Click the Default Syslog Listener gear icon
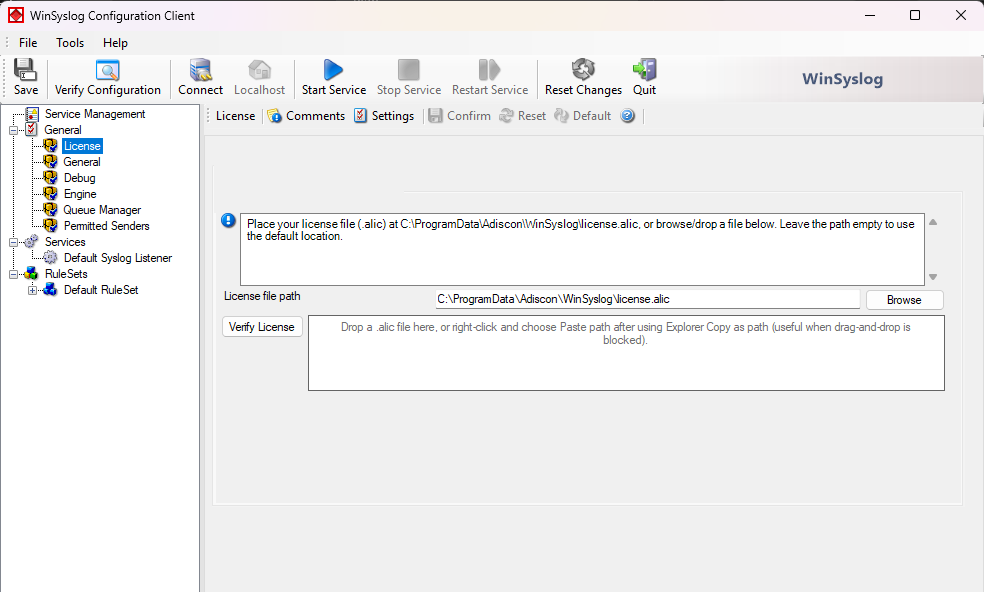This screenshot has width=984, height=592. 50,257
